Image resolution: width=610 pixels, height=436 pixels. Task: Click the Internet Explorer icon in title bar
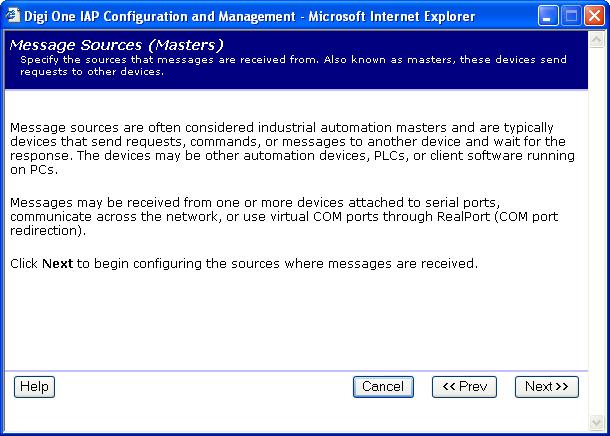pyautogui.click(x=14, y=15)
